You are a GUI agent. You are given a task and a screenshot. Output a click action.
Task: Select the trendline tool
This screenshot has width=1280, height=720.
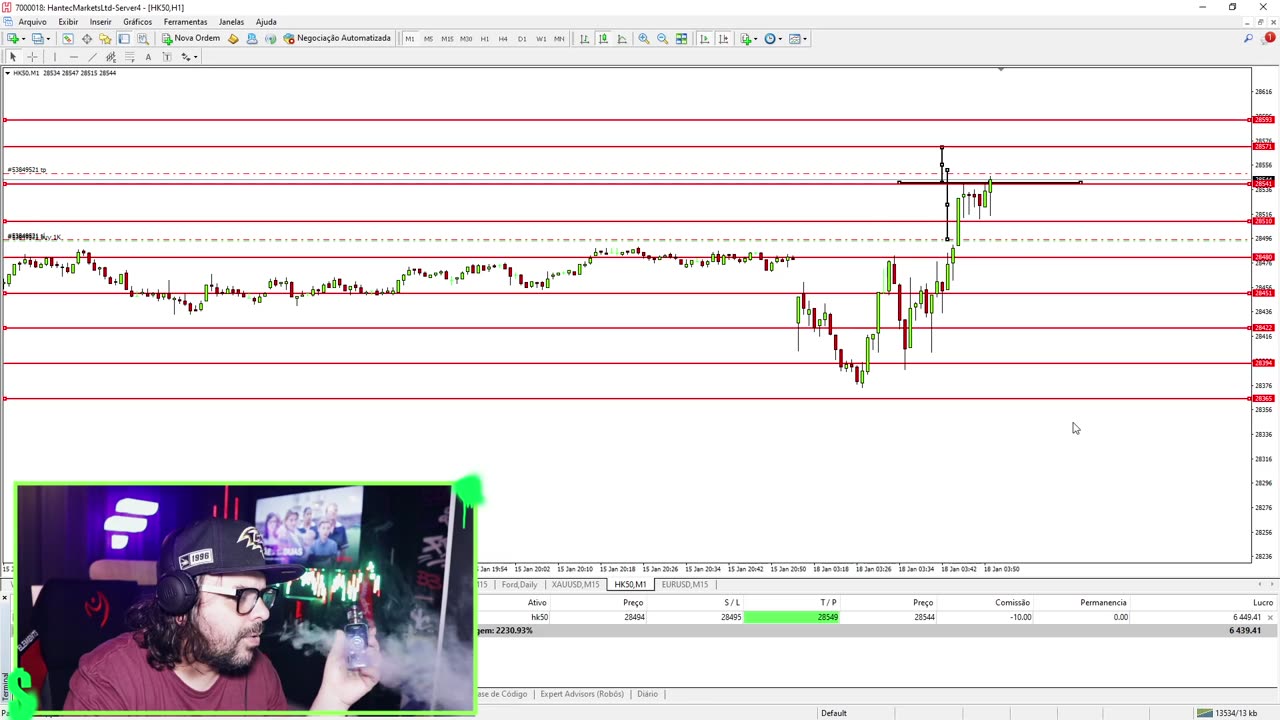click(92, 57)
